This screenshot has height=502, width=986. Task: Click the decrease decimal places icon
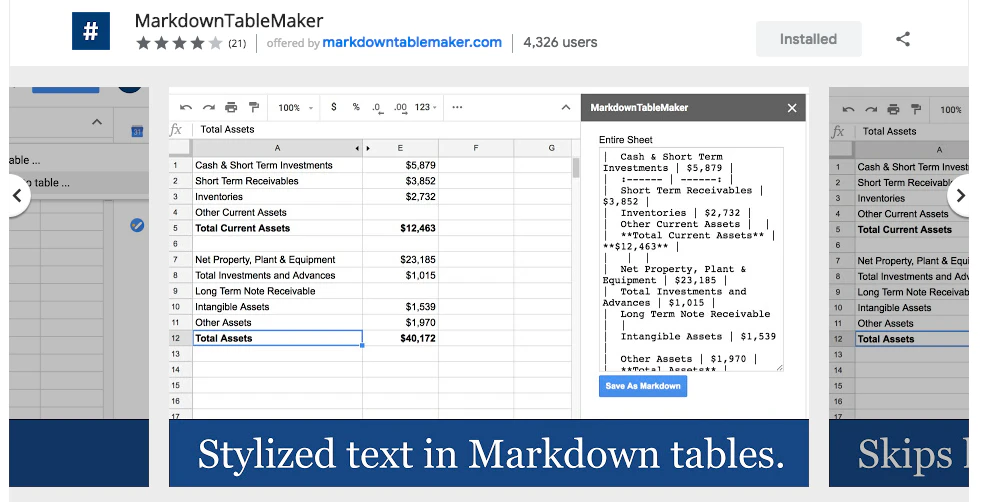click(x=377, y=108)
